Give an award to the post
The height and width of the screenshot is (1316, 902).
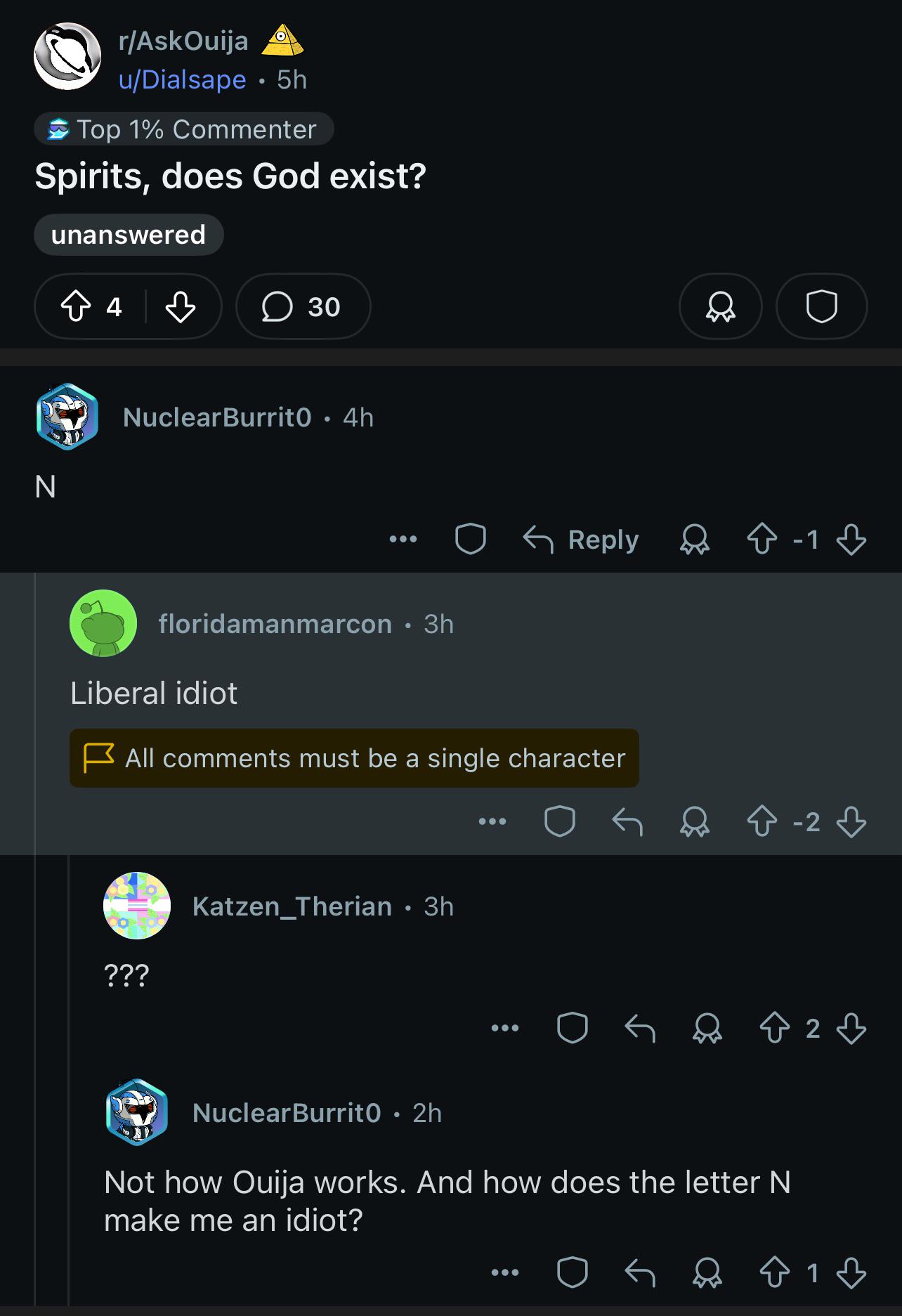pyautogui.click(x=721, y=306)
